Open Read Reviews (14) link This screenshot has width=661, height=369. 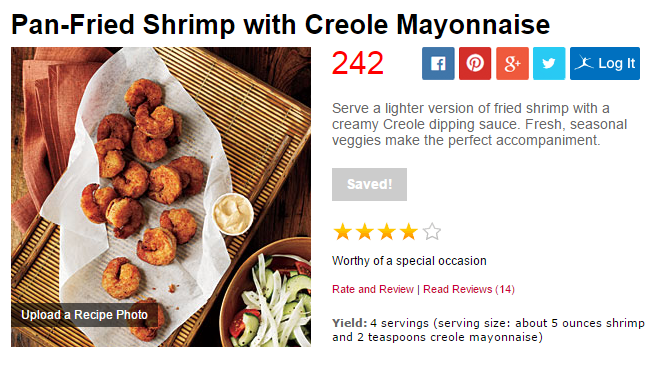[469, 289]
